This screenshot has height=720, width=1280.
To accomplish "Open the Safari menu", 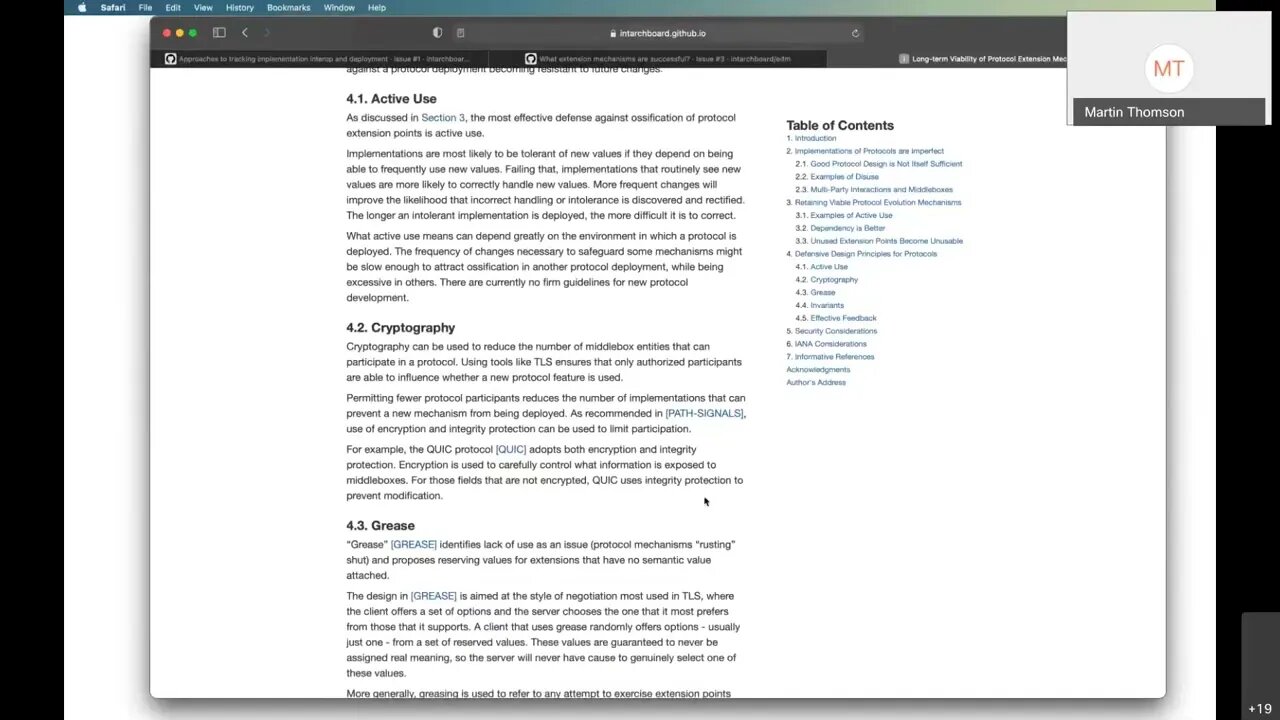I will [112, 7].
